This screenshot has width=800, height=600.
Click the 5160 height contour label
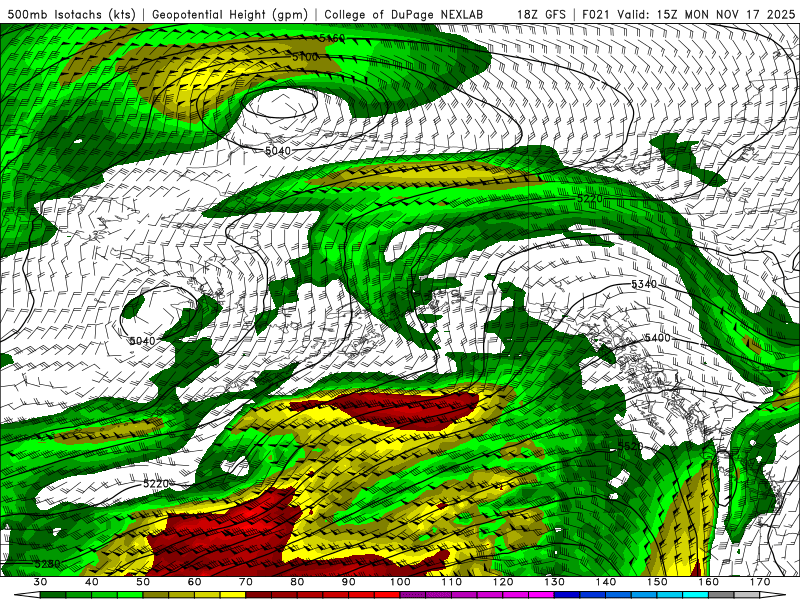pos(332,38)
